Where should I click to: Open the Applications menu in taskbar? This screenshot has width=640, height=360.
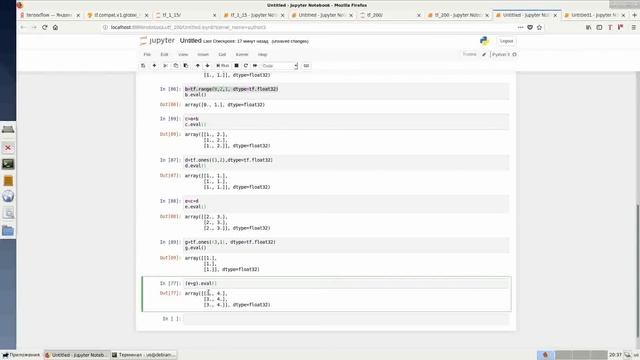point(21,355)
